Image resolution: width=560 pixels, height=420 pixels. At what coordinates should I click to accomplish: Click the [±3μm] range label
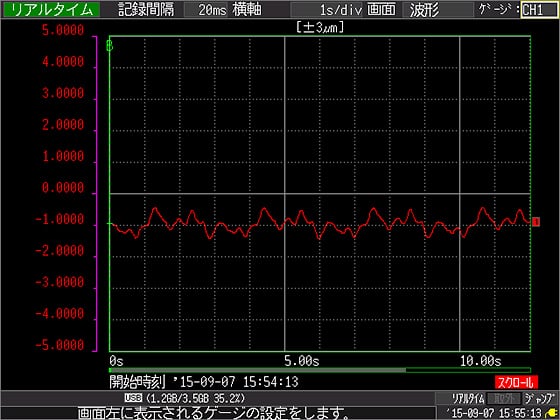tap(320, 27)
